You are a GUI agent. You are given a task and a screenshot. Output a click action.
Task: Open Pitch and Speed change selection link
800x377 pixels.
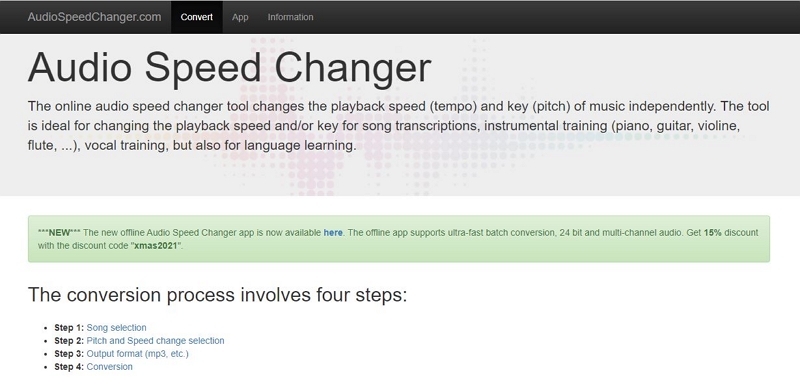tap(155, 341)
